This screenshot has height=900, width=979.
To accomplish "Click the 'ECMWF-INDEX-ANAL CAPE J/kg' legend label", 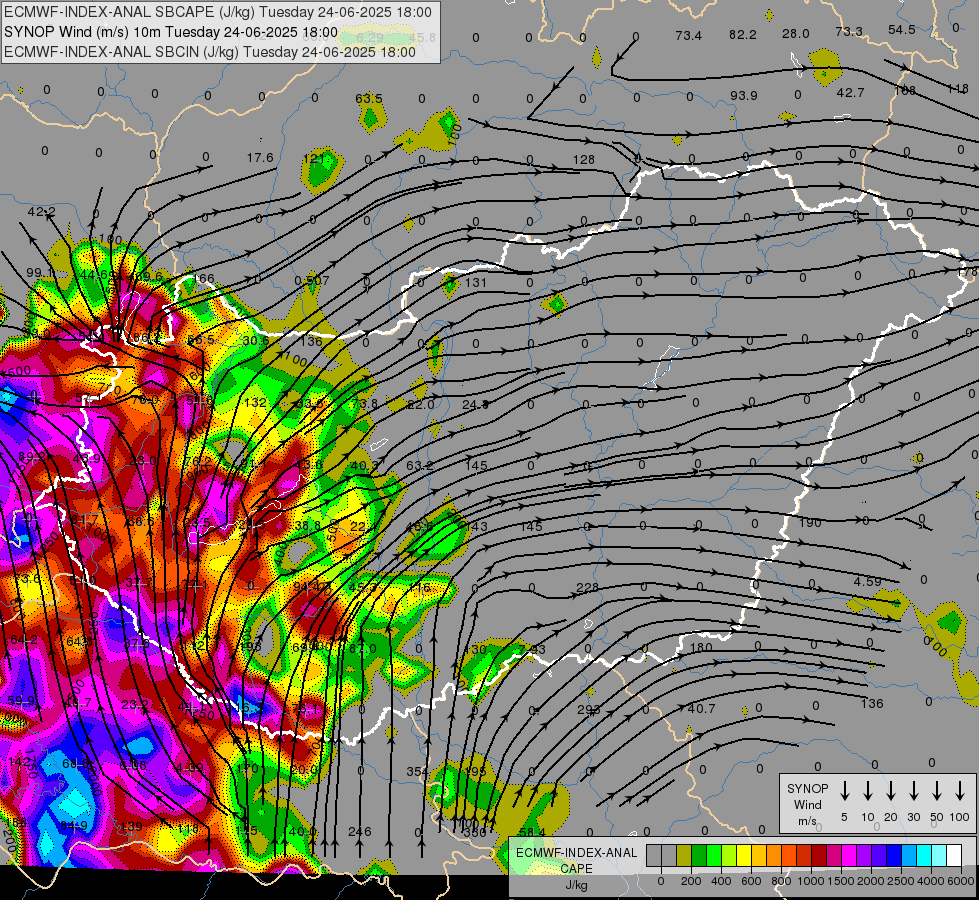I will click(x=576, y=868).
